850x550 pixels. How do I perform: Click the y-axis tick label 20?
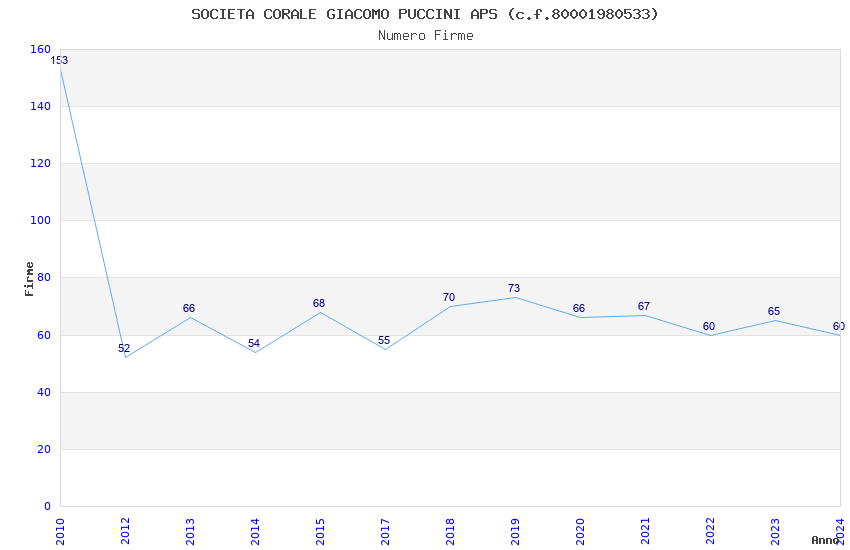44,449
